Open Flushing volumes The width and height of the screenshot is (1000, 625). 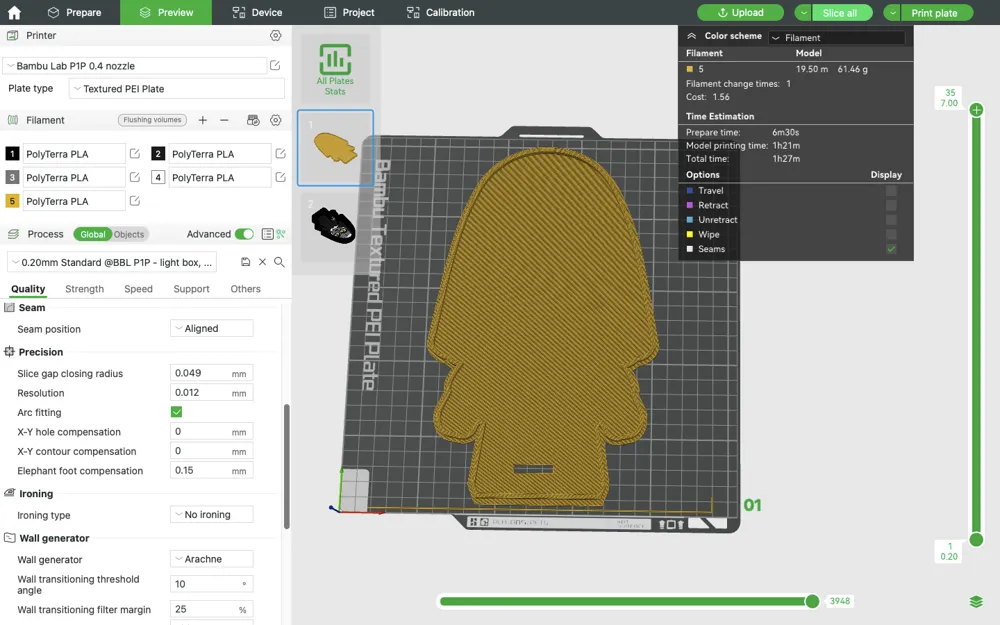(152, 120)
